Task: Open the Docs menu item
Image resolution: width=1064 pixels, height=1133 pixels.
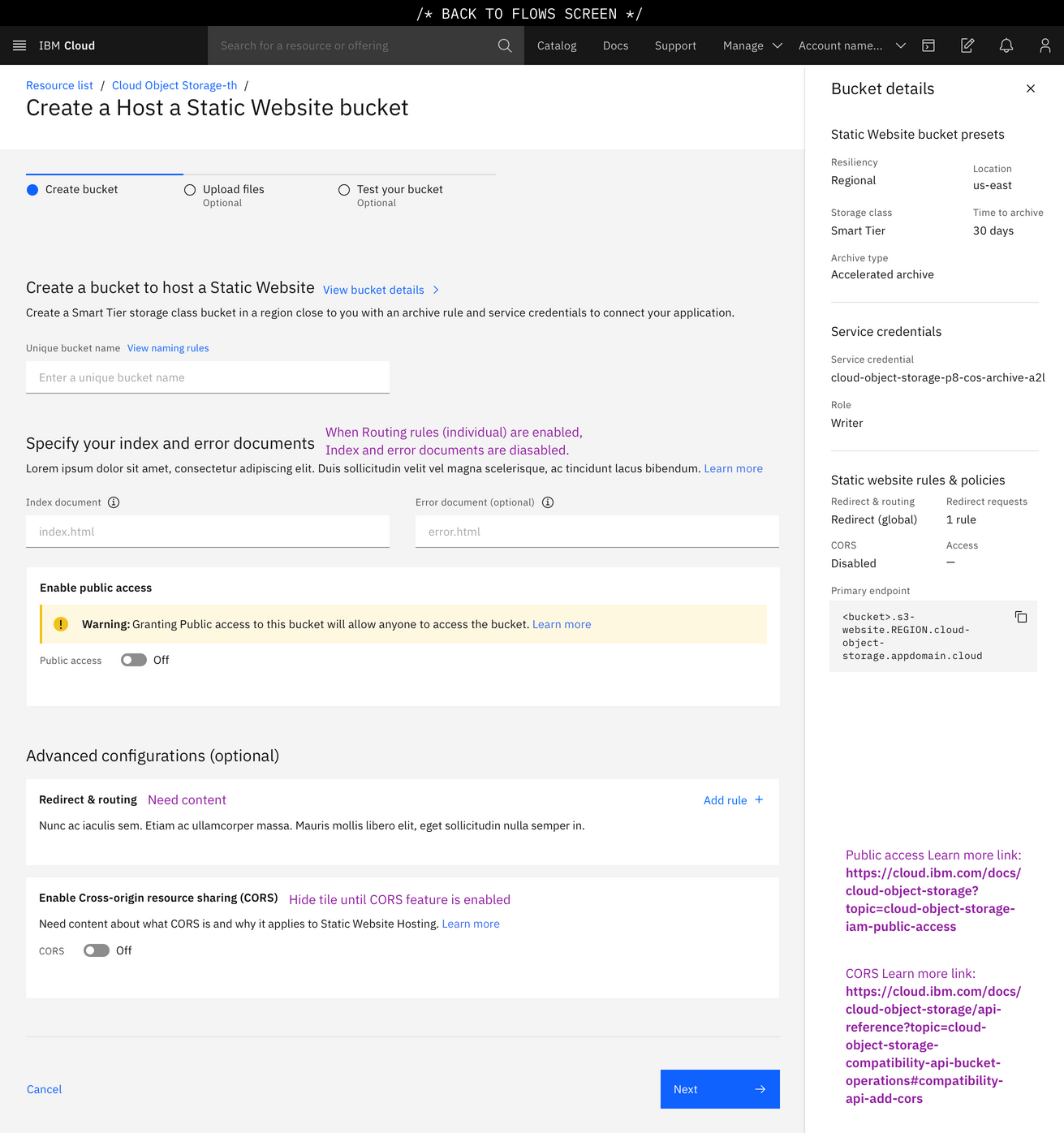Action: [616, 45]
